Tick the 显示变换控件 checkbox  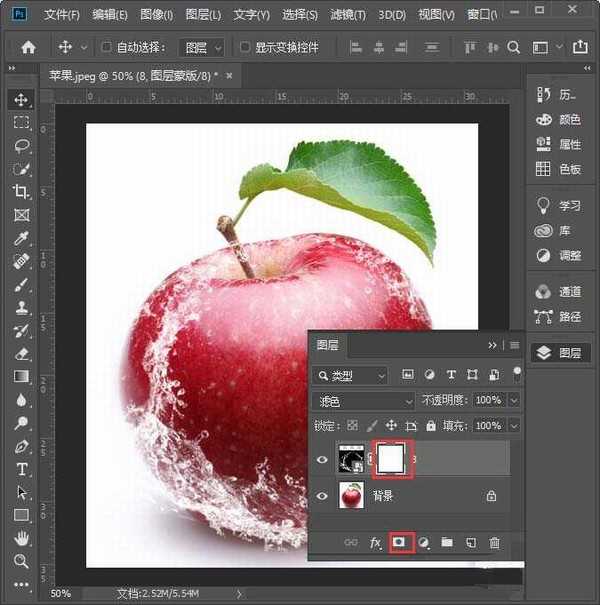(x=245, y=47)
